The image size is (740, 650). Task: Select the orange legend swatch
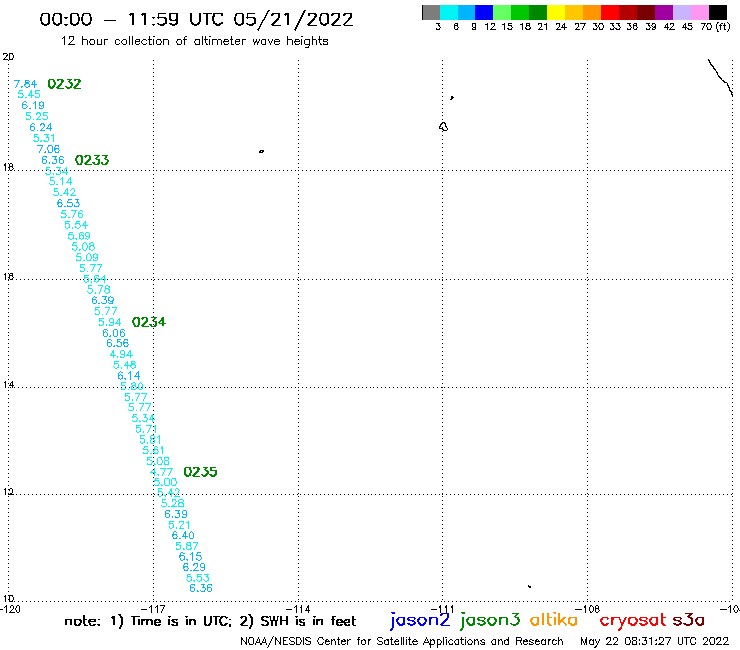click(x=592, y=12)
